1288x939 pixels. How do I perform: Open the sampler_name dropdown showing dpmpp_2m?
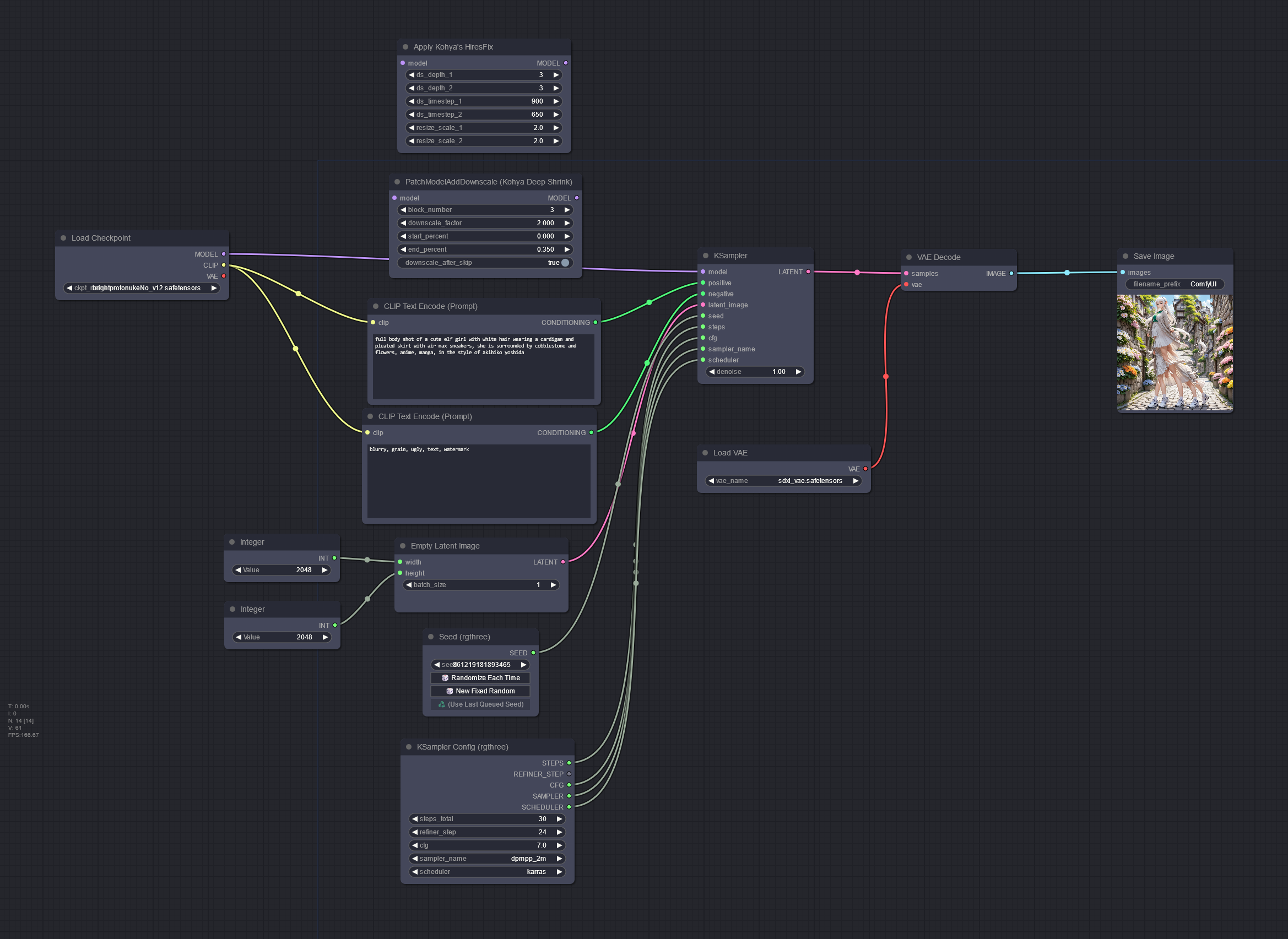point(486,858)
